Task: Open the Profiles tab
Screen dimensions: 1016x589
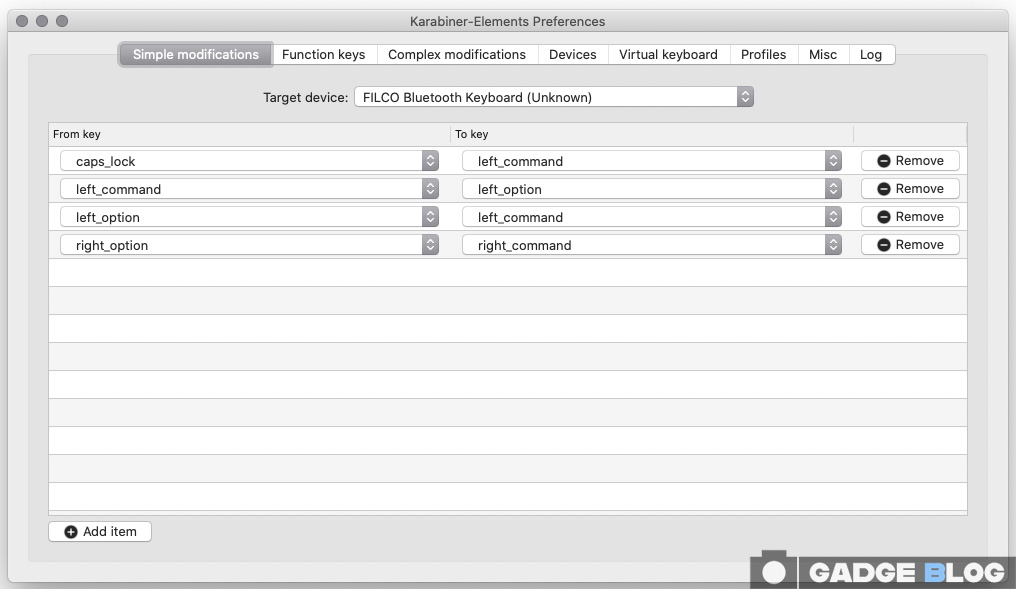Action: tap(763, 54)
